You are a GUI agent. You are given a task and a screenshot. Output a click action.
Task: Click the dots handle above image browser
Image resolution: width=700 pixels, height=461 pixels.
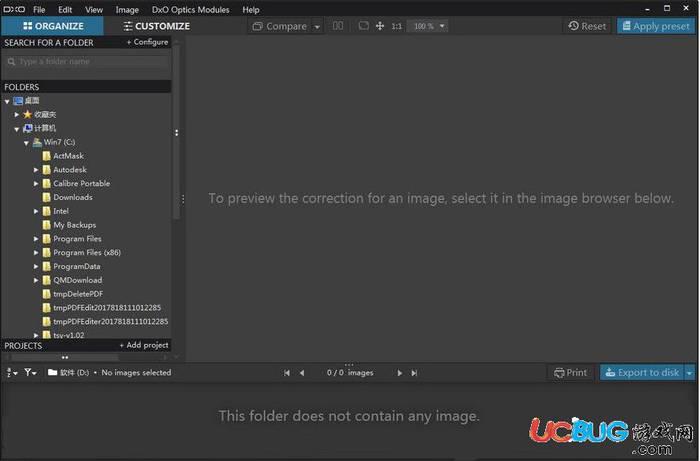pos(349,365)
